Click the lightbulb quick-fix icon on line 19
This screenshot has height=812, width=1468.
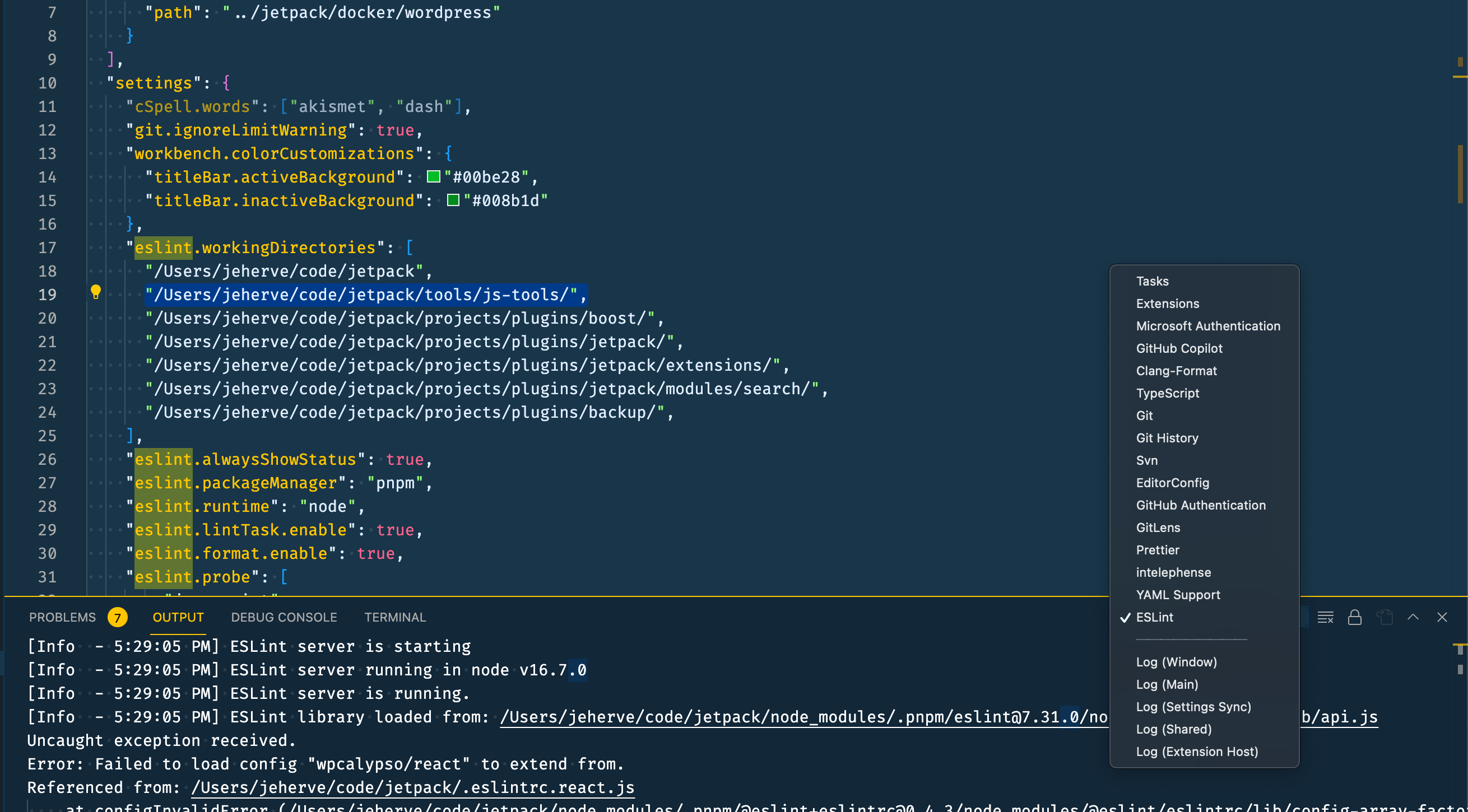(x=96, y=293)
